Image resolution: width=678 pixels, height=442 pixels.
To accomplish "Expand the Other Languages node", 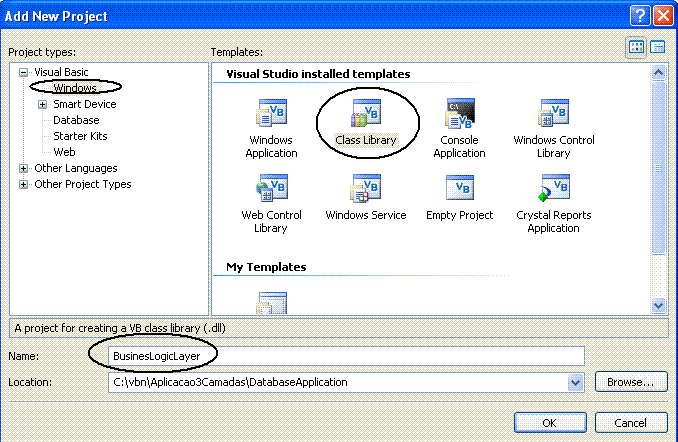I will [23, 169].
